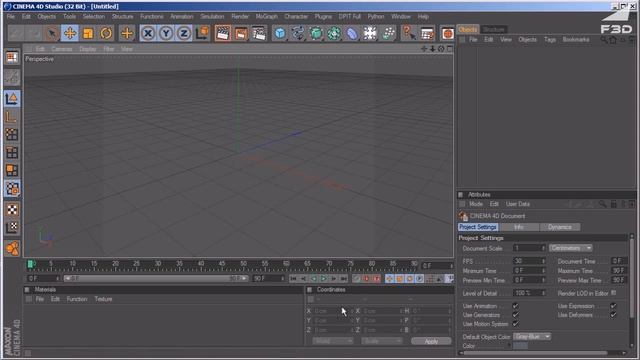Click the plus icon beside the Rotate tool

(127, 33)
